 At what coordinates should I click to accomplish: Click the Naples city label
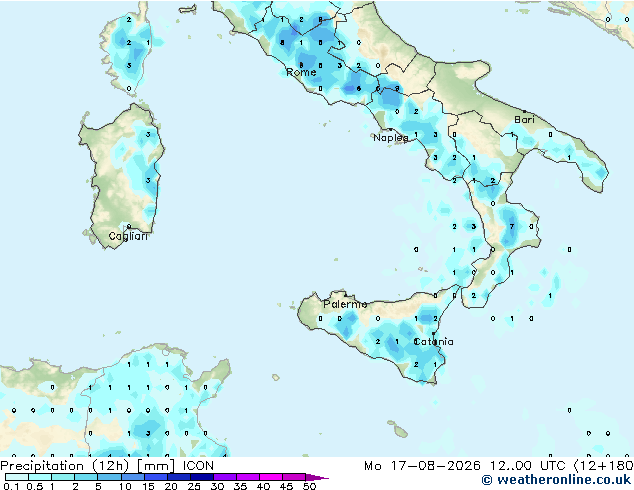[x=391, y=138]
